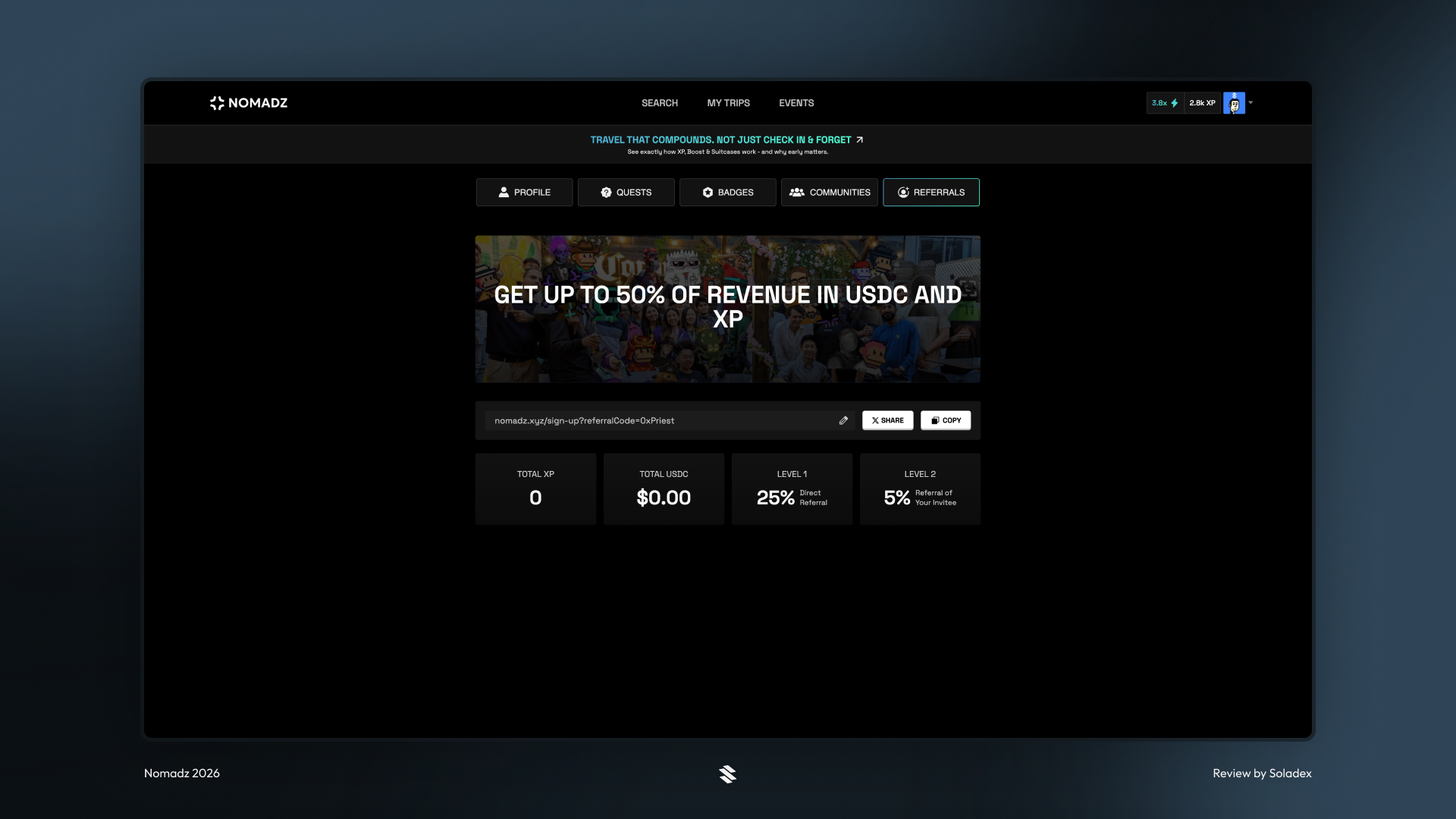The height and width of the screenshot is (819, 1456).
Task: Switch to the Badges tab
Action: (727, 193)
